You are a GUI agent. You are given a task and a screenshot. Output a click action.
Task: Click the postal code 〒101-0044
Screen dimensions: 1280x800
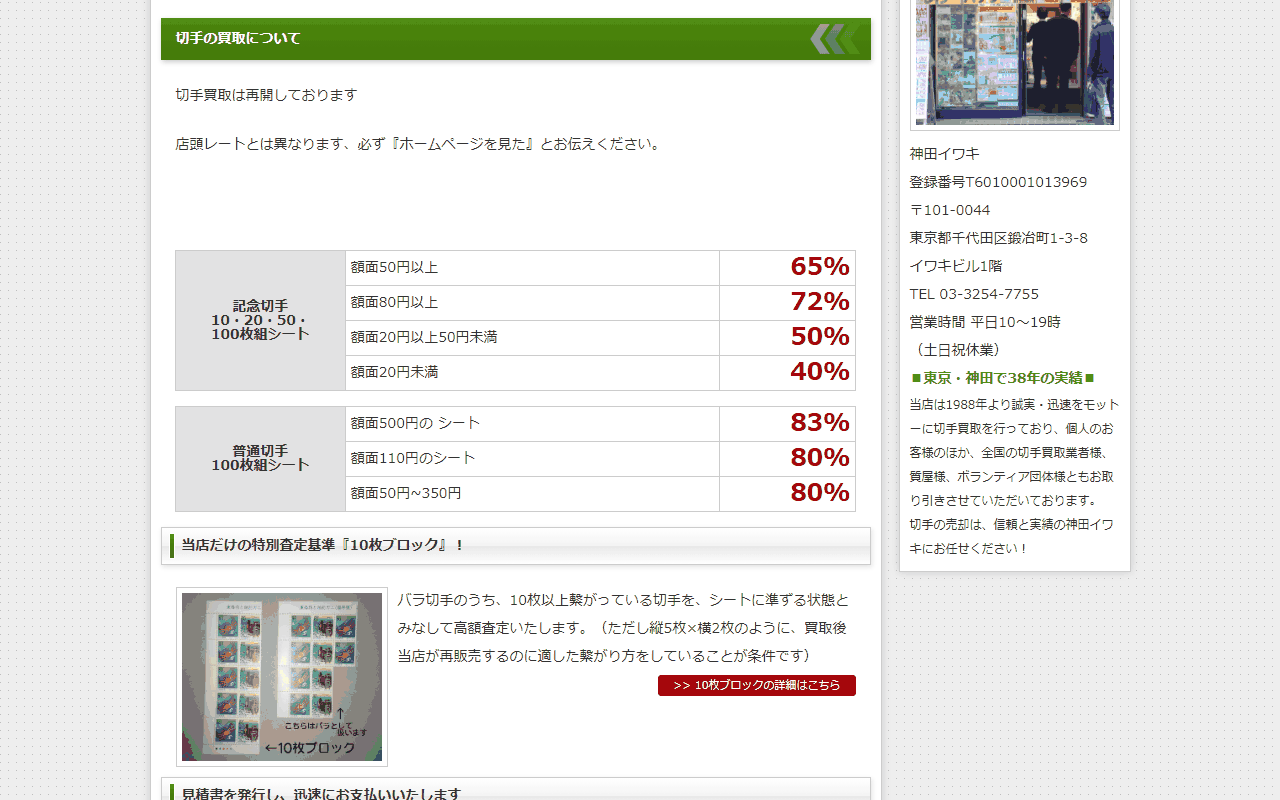[950, 210]
